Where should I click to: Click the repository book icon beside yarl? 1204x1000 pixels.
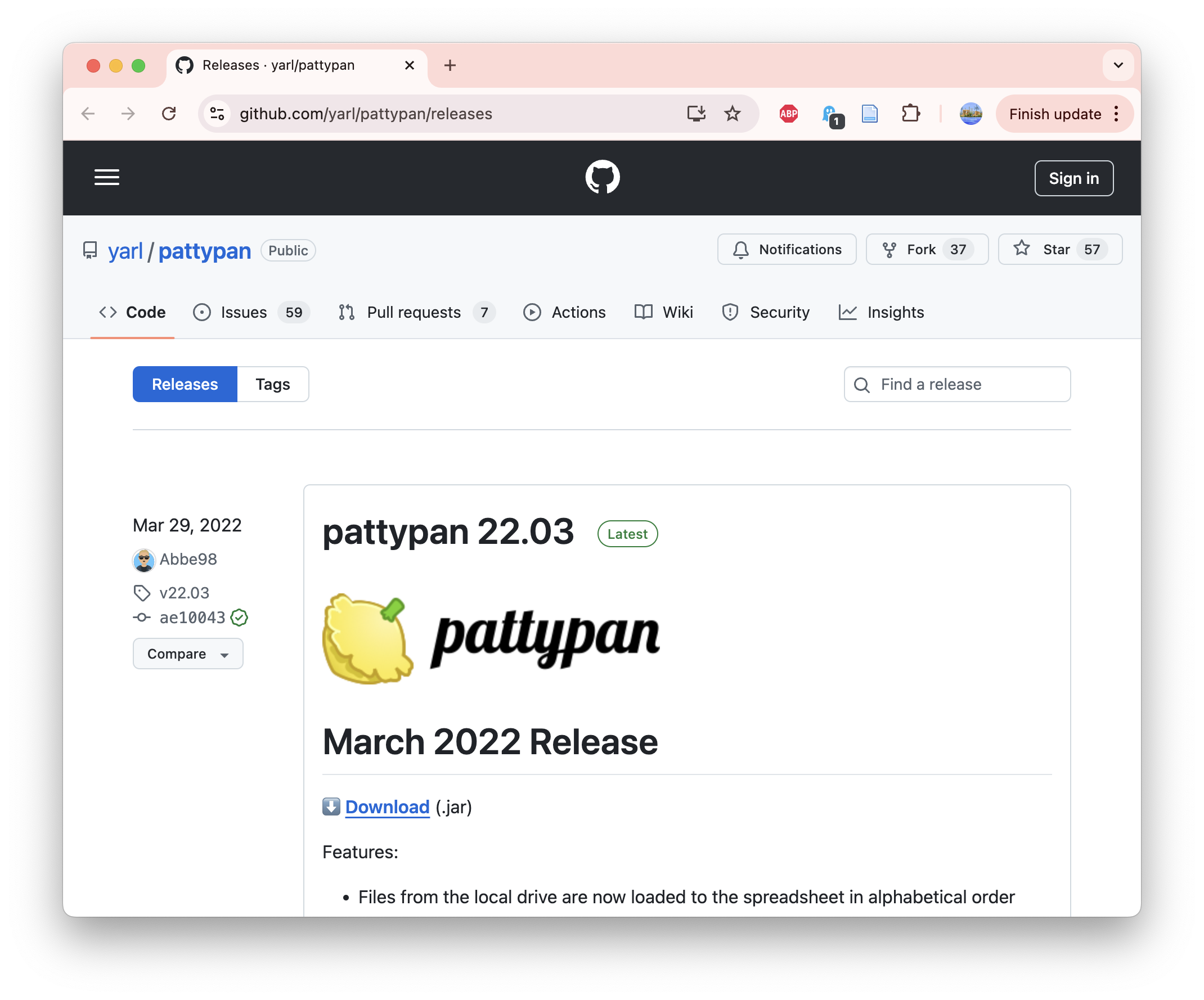click(90, 250)
